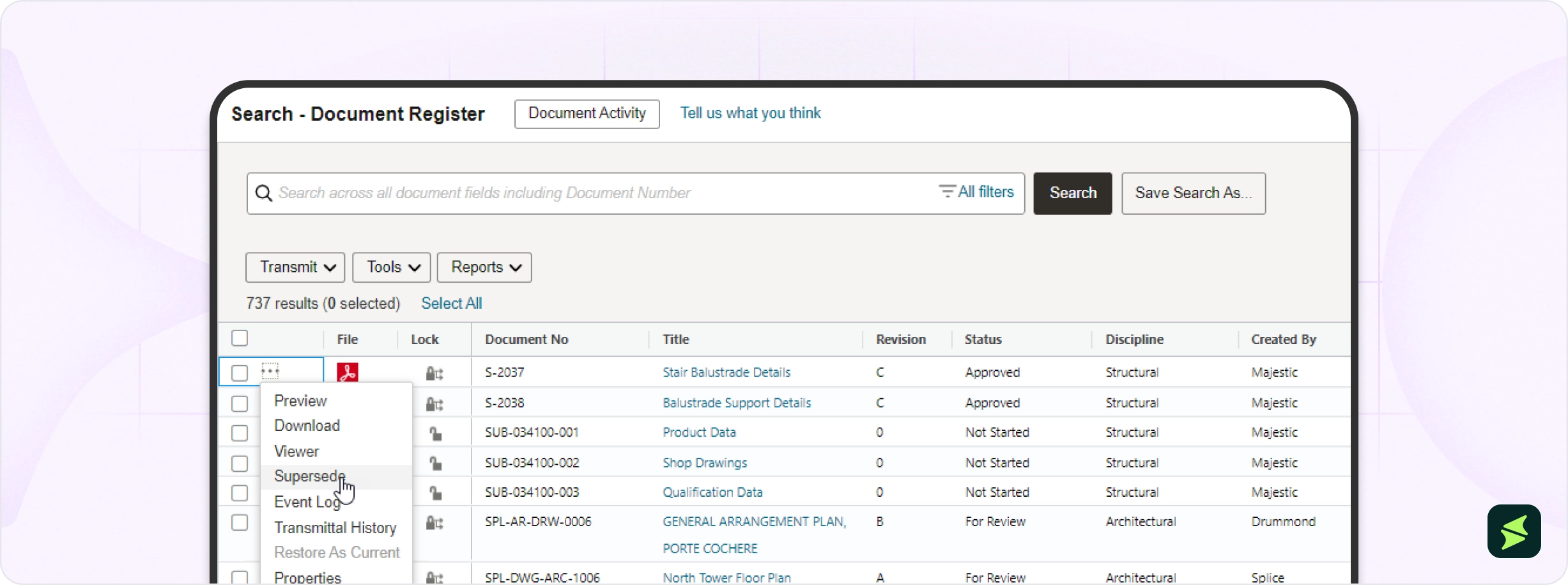Click 'Architectural' discipline in the SPL-AR-DRW-0006 row

pos(1141,522)
